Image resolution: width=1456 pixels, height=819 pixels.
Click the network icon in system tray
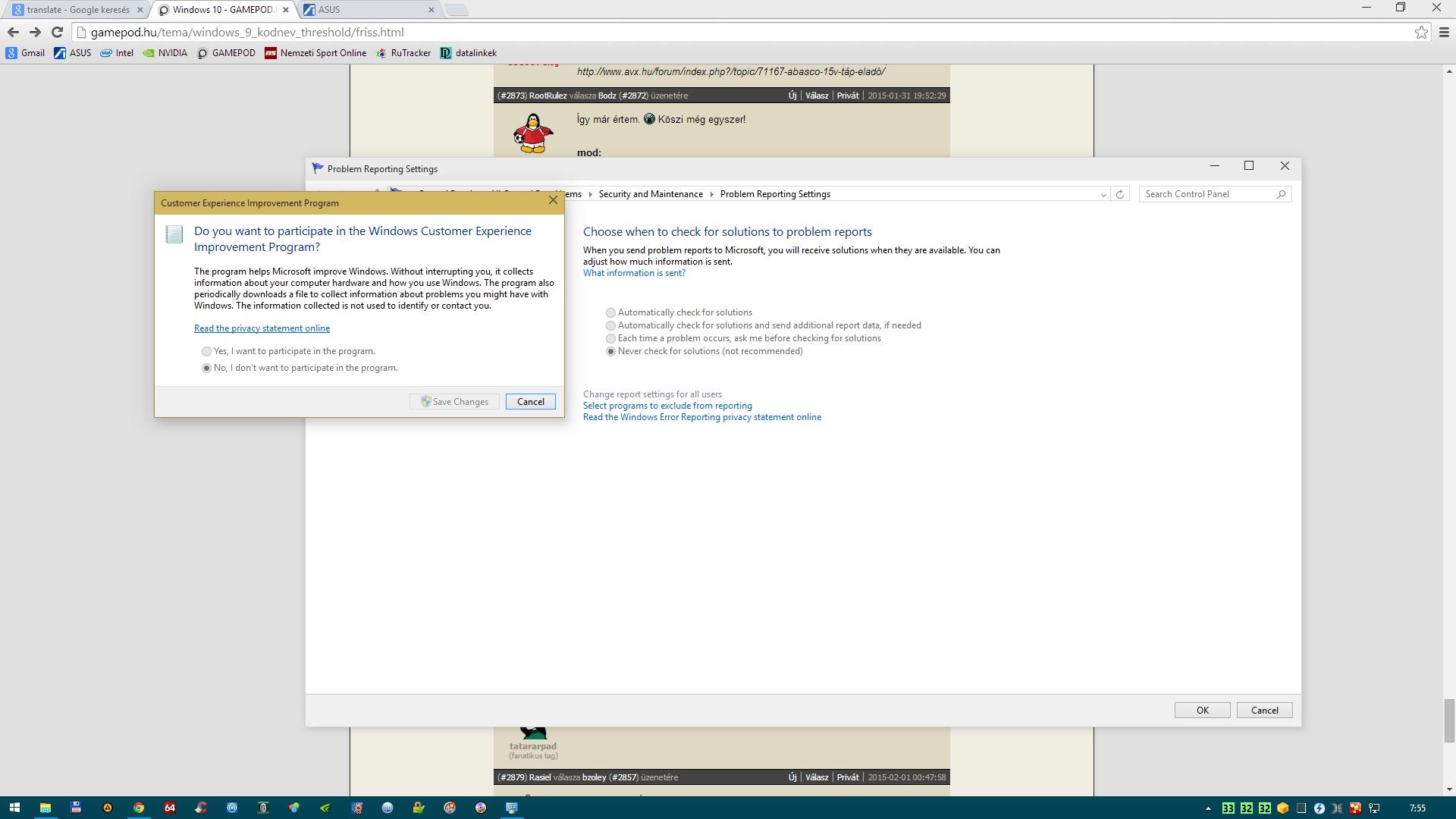point(1374,808)
